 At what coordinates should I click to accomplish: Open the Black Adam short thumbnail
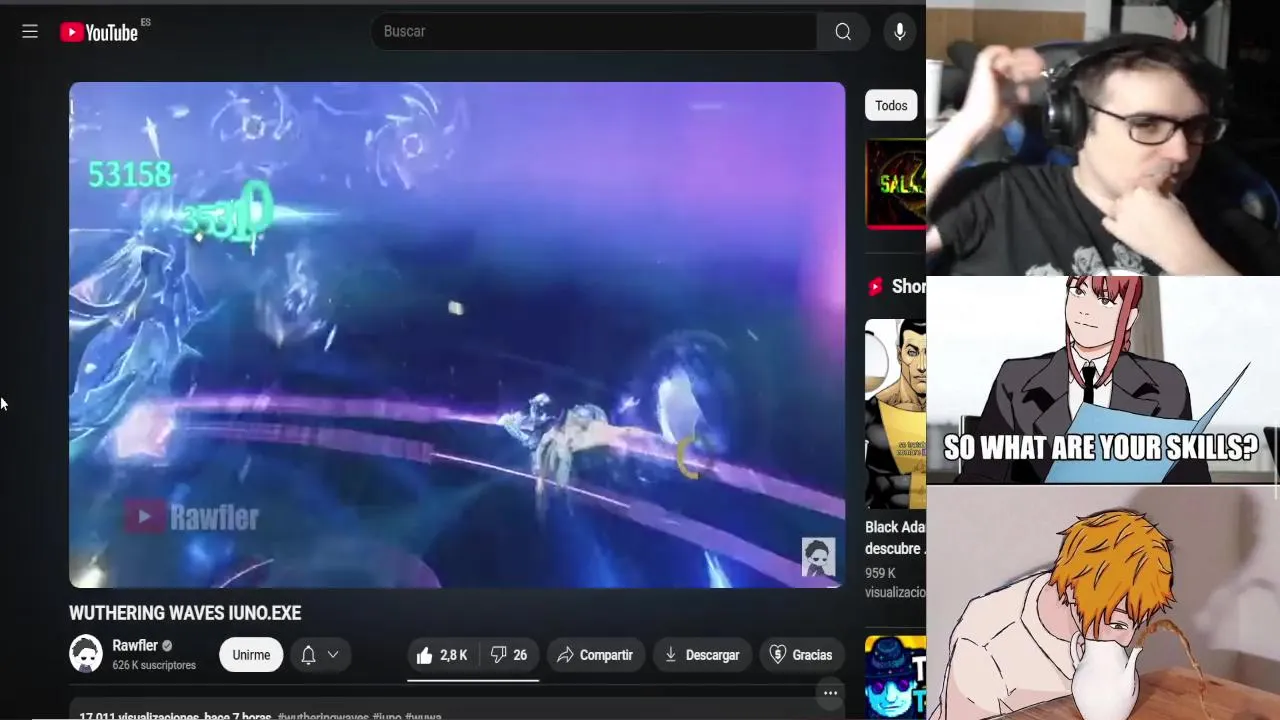tap(896, 413)
